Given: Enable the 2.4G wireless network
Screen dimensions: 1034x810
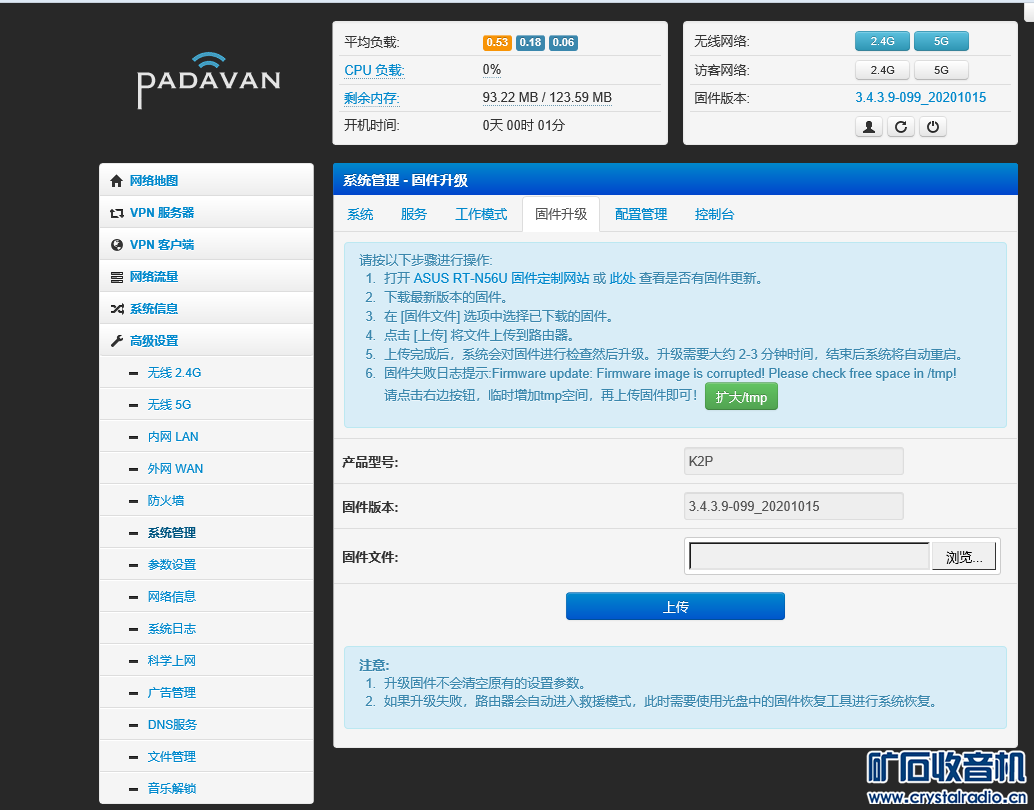Looking at the screenshot, I should click(x=882, y=41).
